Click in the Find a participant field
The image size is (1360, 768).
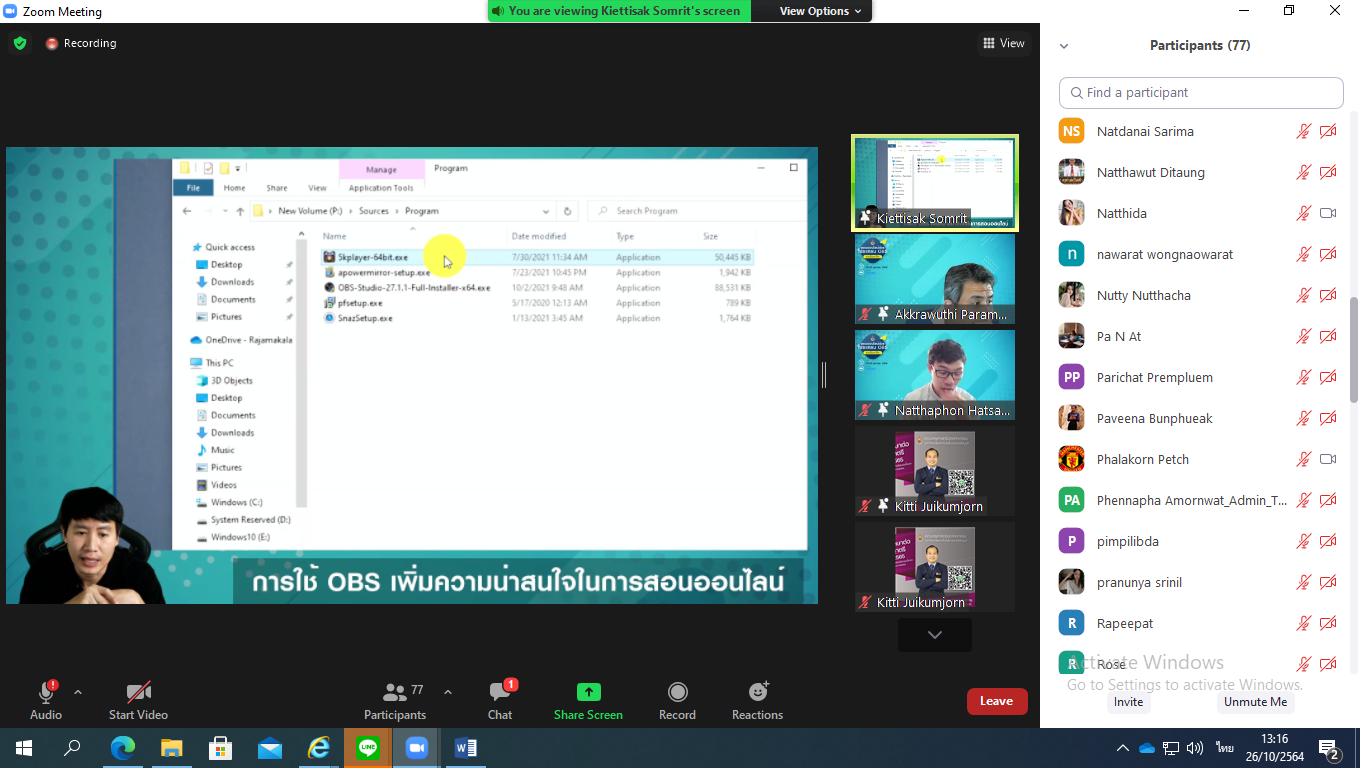(1201, 92)
